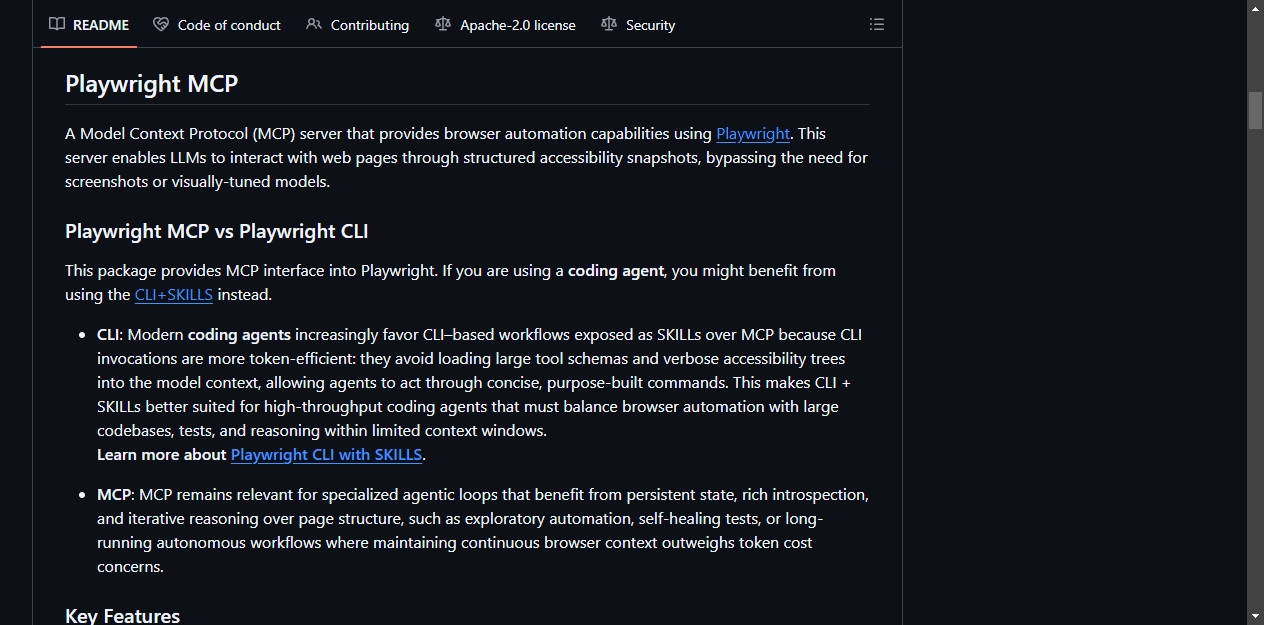Click the Playwright MCP vs Playwright CLI heading
1264x625 pixels.
click(x=217, y=232)
